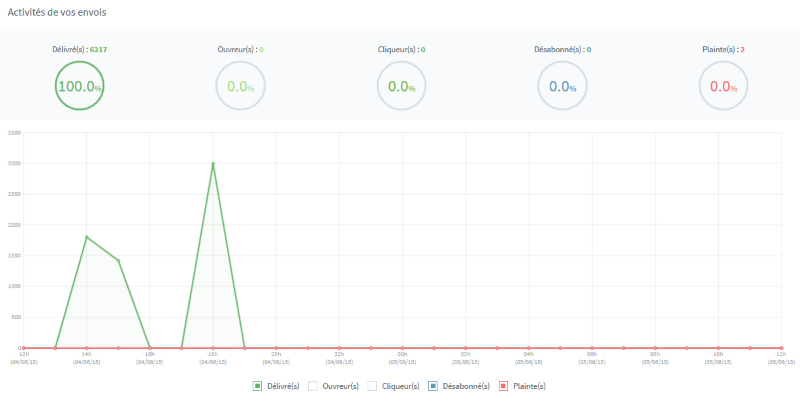Click the 18h (04/06/15) axis label

click(x=213, y=358)
